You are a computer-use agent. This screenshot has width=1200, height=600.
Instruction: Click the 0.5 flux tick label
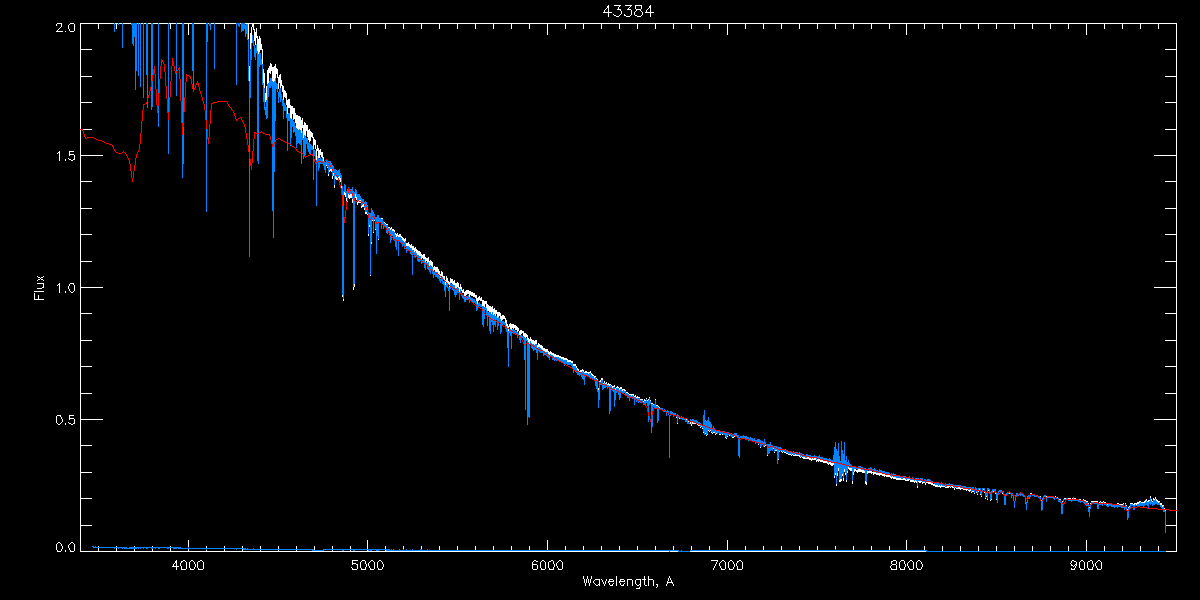65,419
